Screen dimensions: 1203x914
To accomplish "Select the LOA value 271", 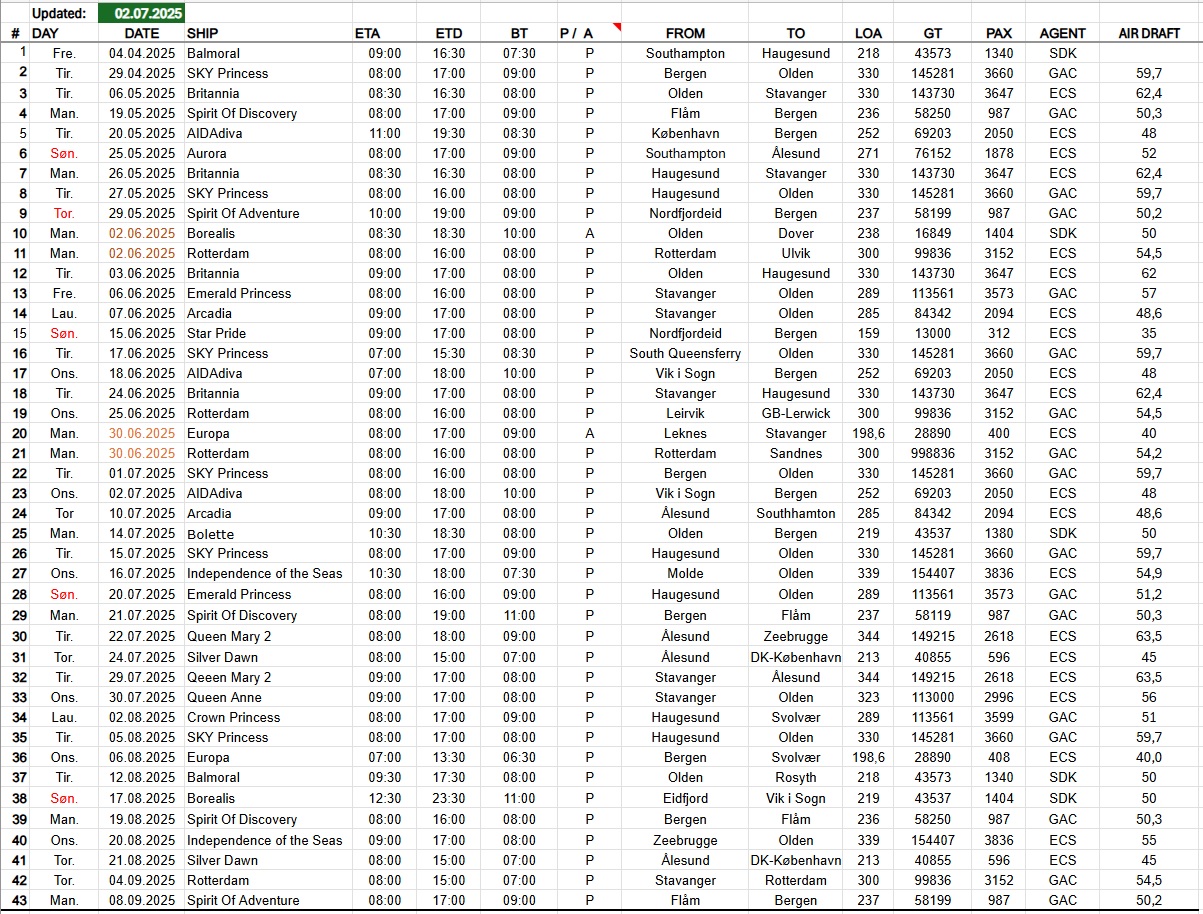I will (869, 153).
